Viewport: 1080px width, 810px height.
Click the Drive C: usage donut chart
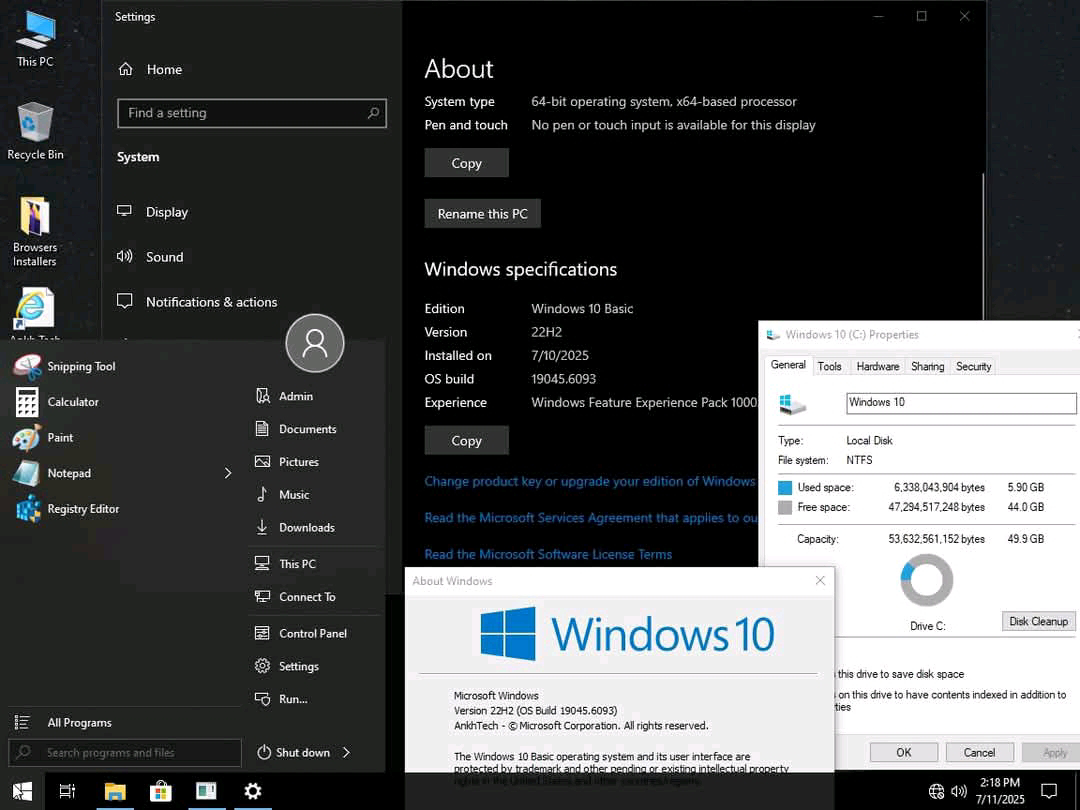tap(926, 581)
